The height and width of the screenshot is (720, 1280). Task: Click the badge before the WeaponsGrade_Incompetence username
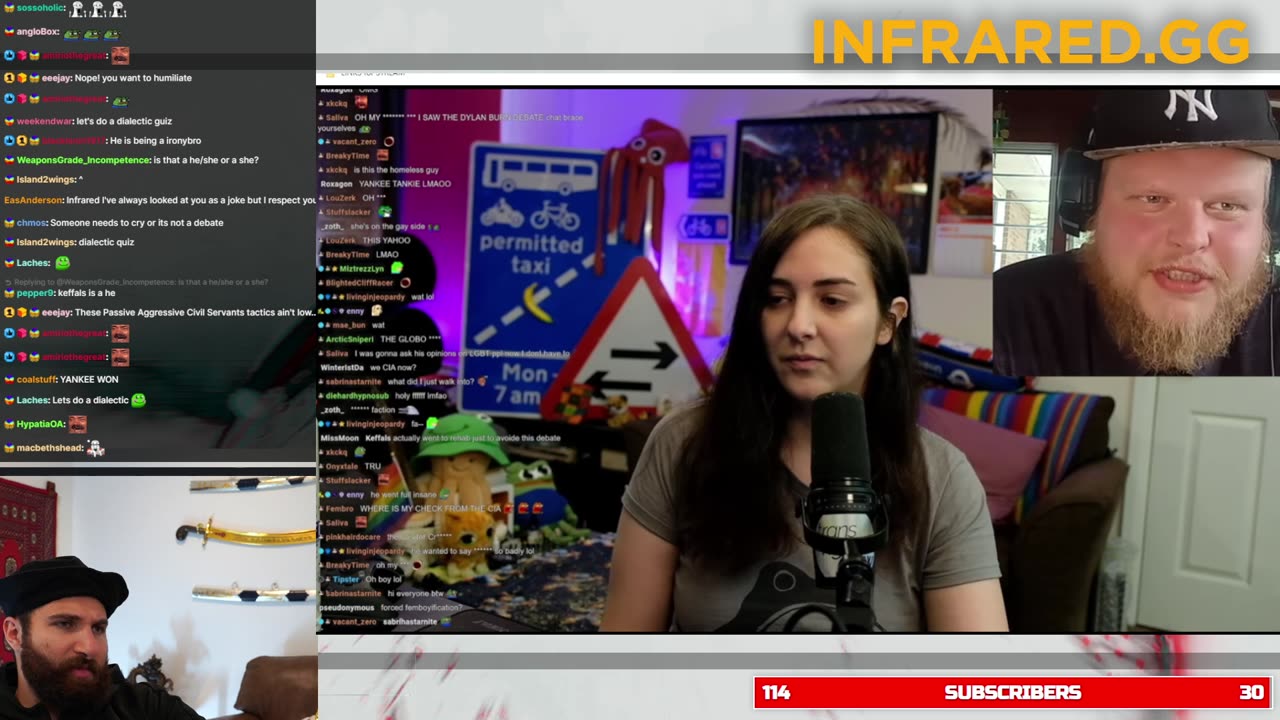click(9, 160)
